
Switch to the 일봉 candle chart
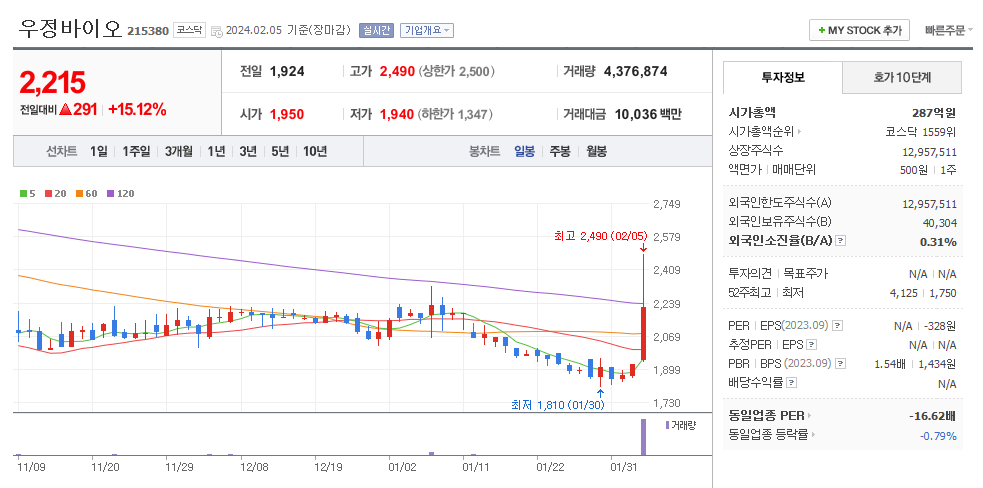[524, 151]
